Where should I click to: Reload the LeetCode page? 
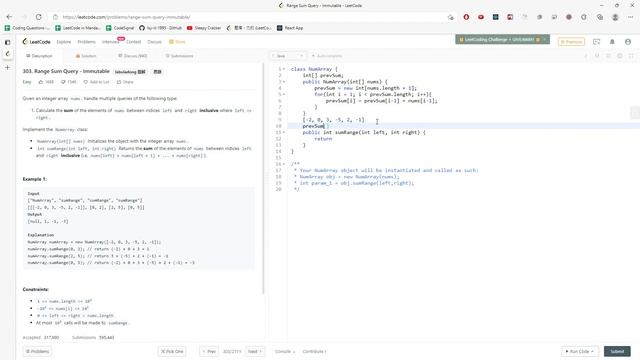(38, 17)
